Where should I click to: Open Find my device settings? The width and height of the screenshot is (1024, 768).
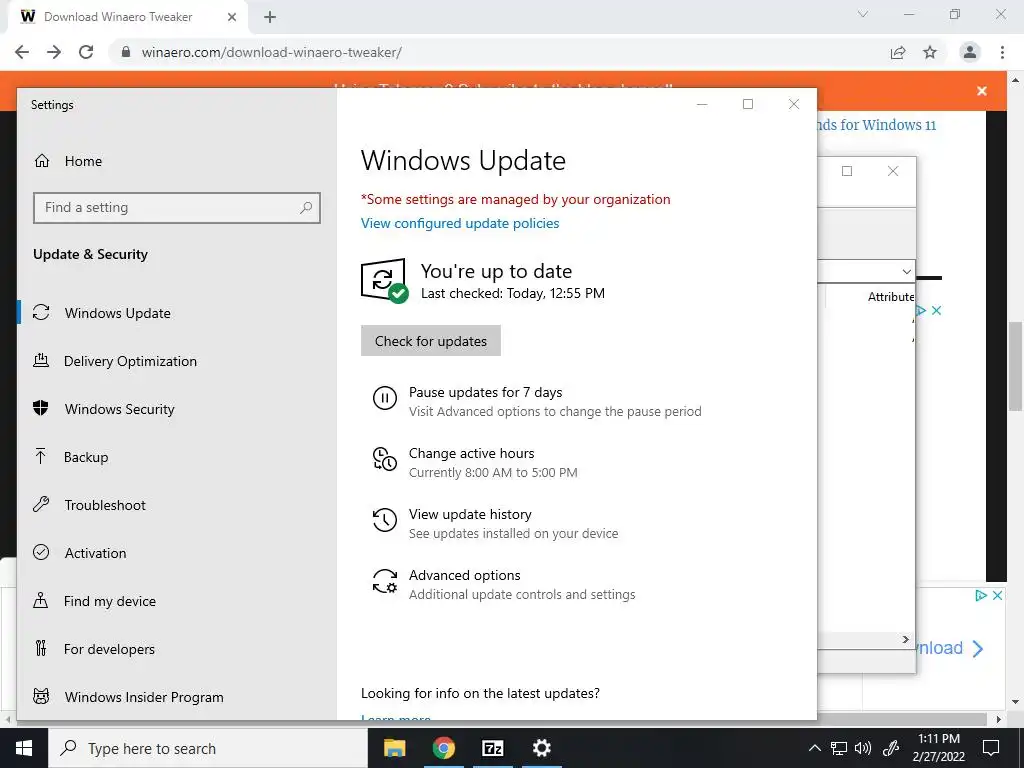click(x=110, y=601)
